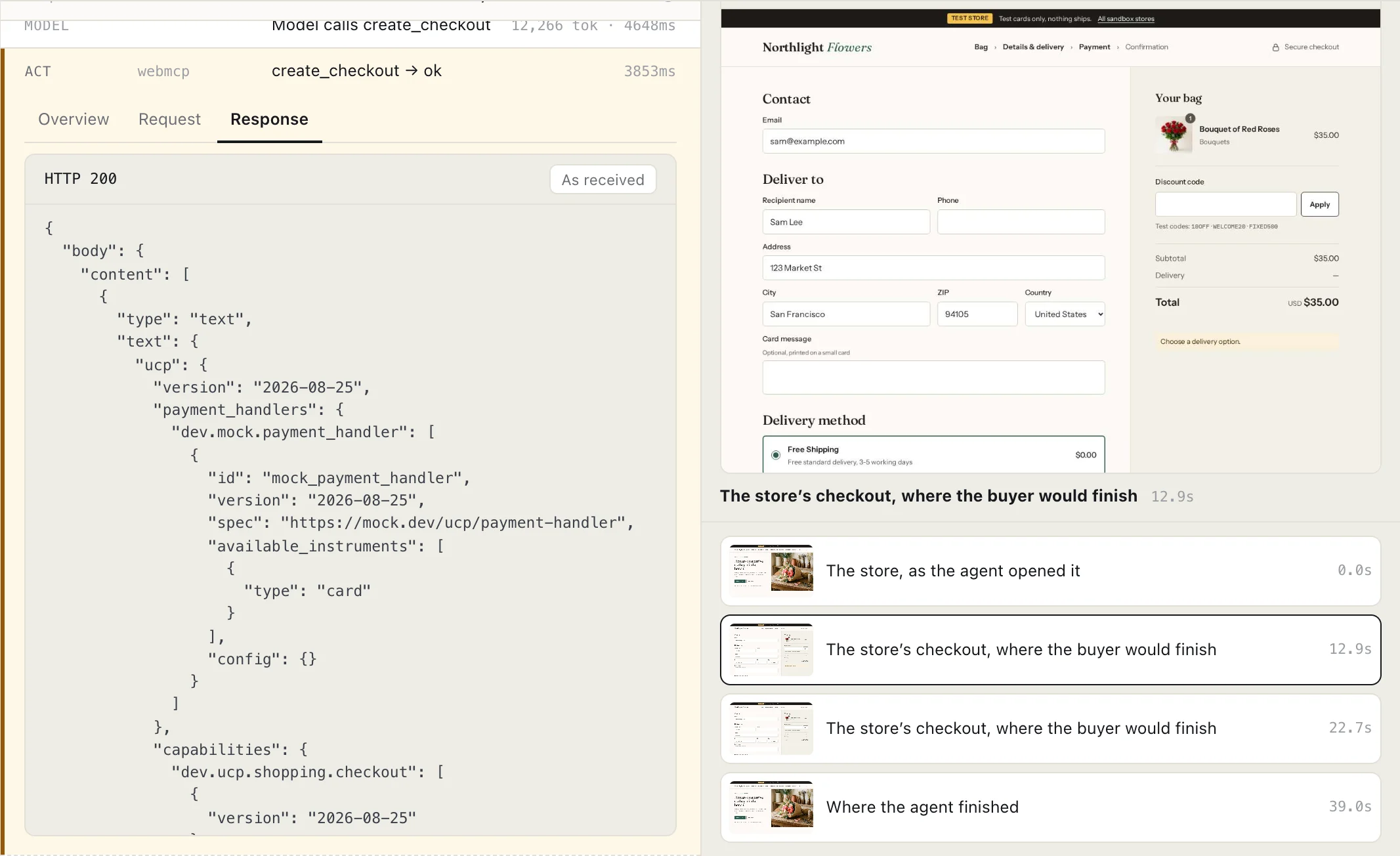Screen dimensions: 1400x856
Task: Click the Secure checkout lock icon
Action: [x=1275, y=47]
